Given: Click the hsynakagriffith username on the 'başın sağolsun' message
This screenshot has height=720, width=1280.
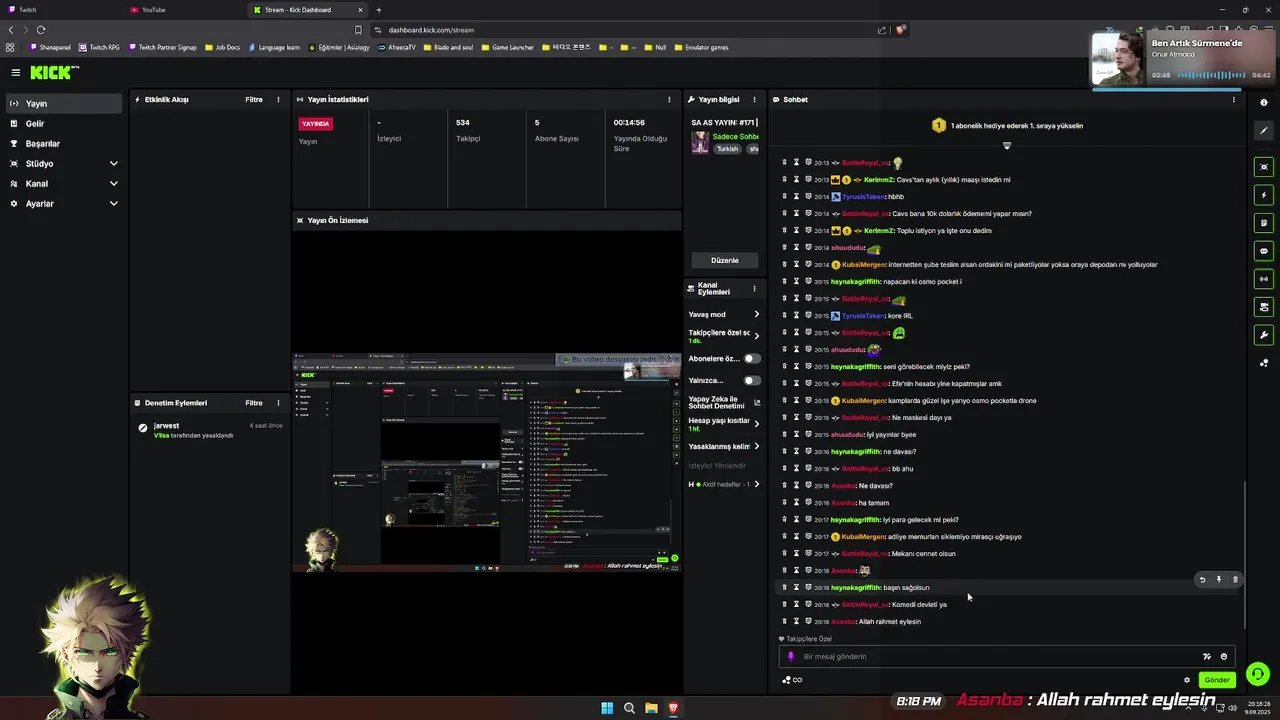Looking at the screenshot, I should (856, 588).
